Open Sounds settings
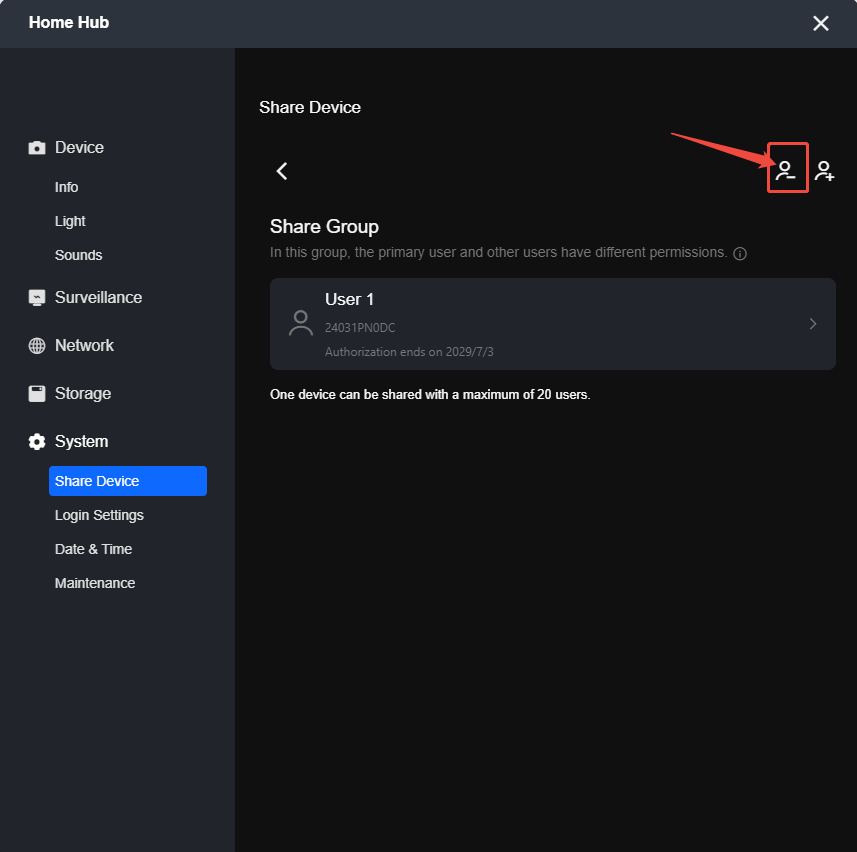 78,255
